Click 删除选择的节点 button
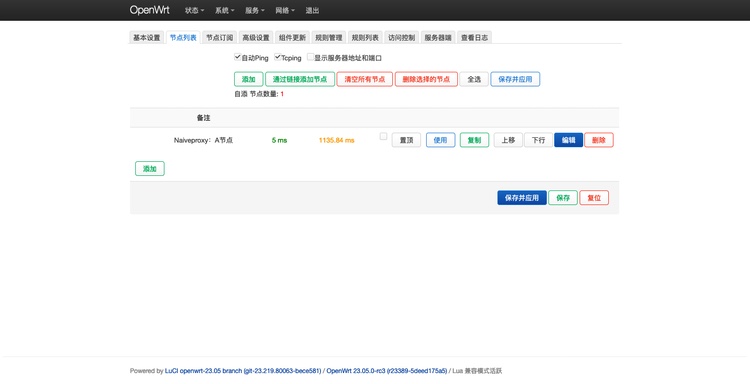The width and height of the screenshot is (750, 384). [426, 79]
